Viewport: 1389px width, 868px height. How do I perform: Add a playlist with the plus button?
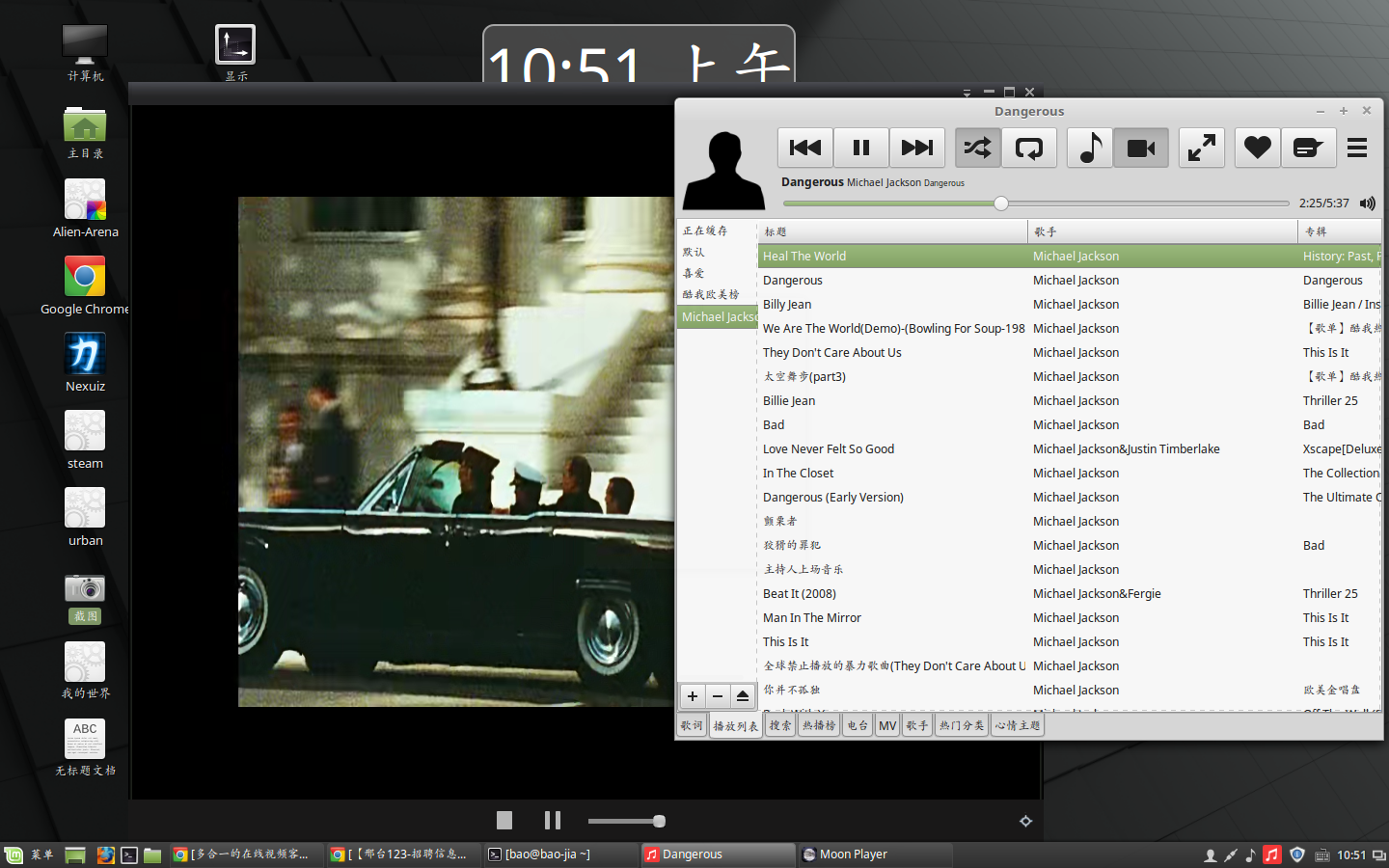(693, 695)
